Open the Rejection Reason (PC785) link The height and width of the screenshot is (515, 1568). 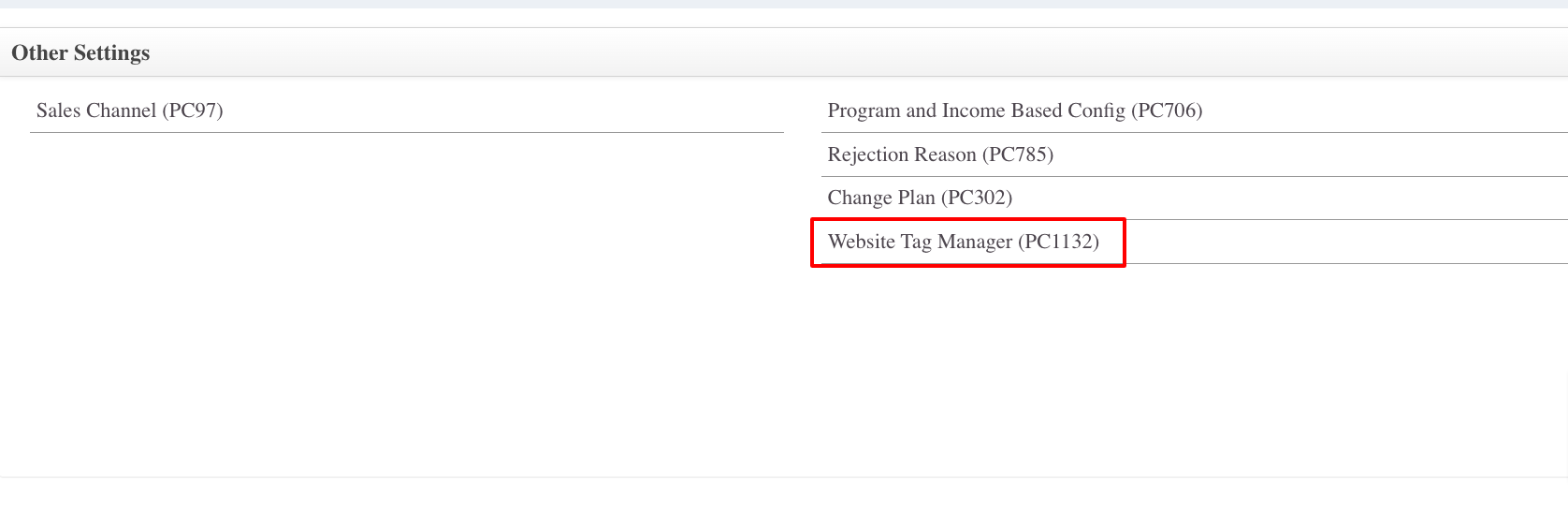point(940,154)
